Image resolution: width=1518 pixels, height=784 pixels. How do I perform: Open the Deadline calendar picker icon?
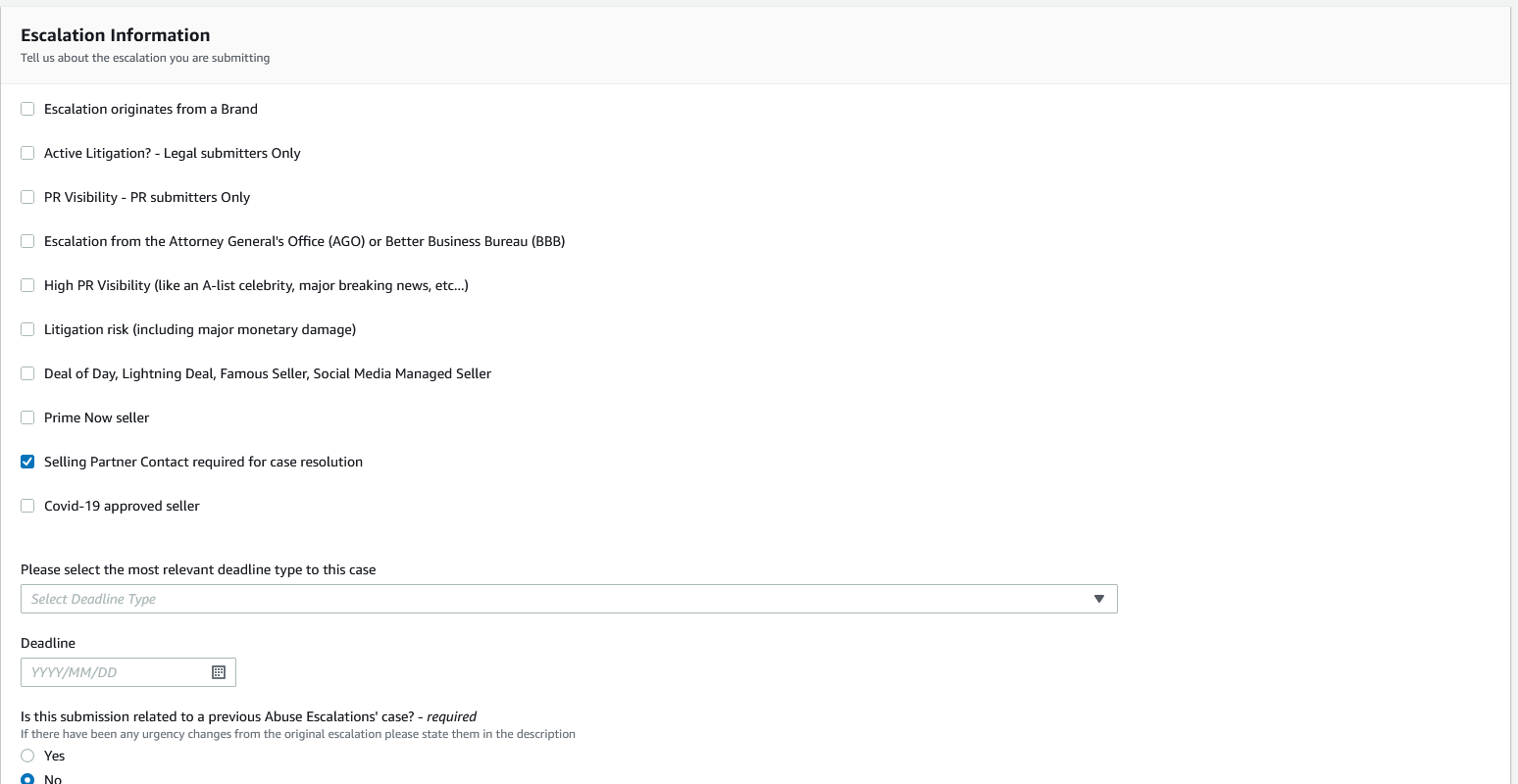(x=219, y=672)
